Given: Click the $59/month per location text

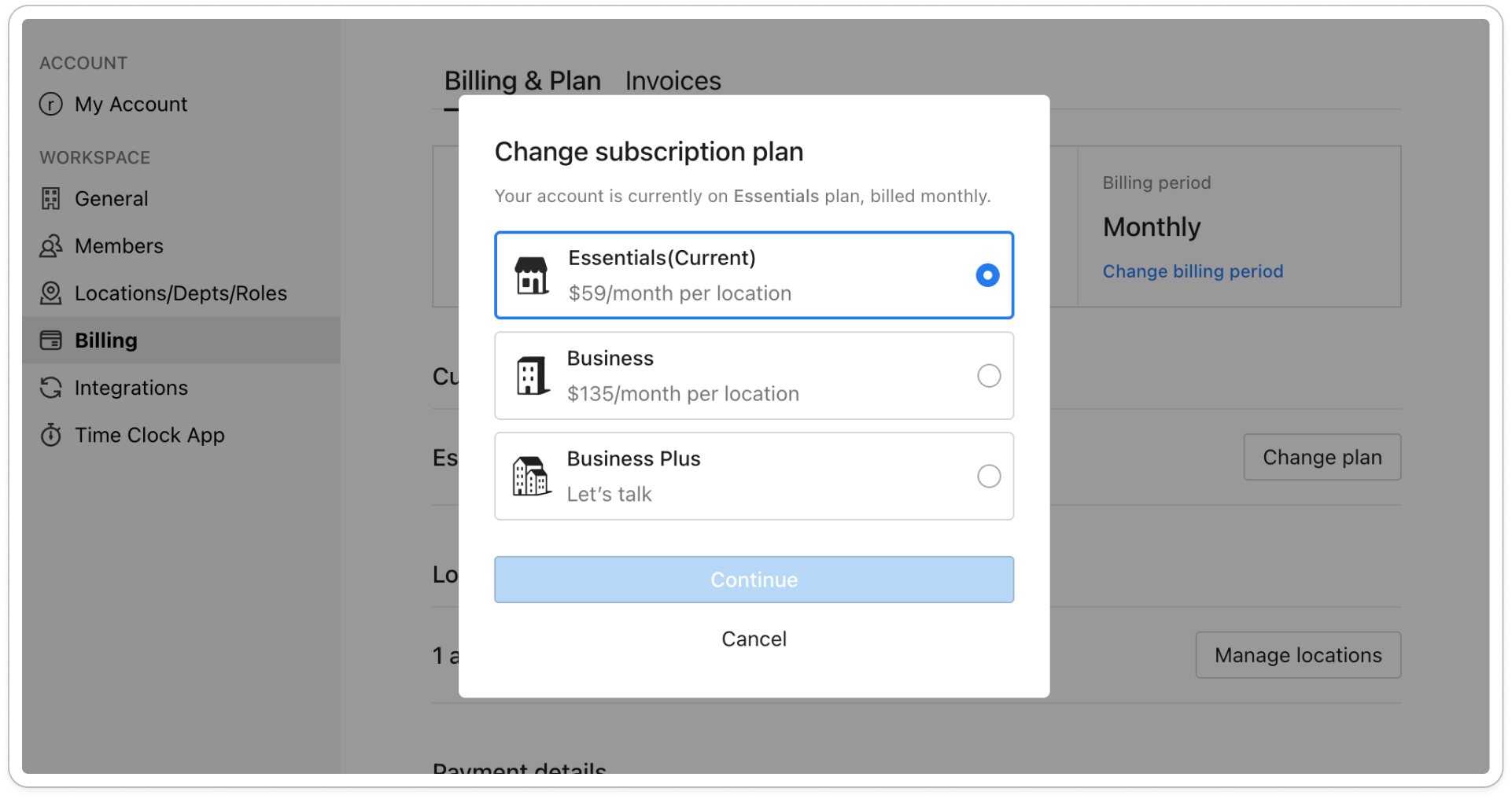Looking at the screenshot, I should [680, 293].
